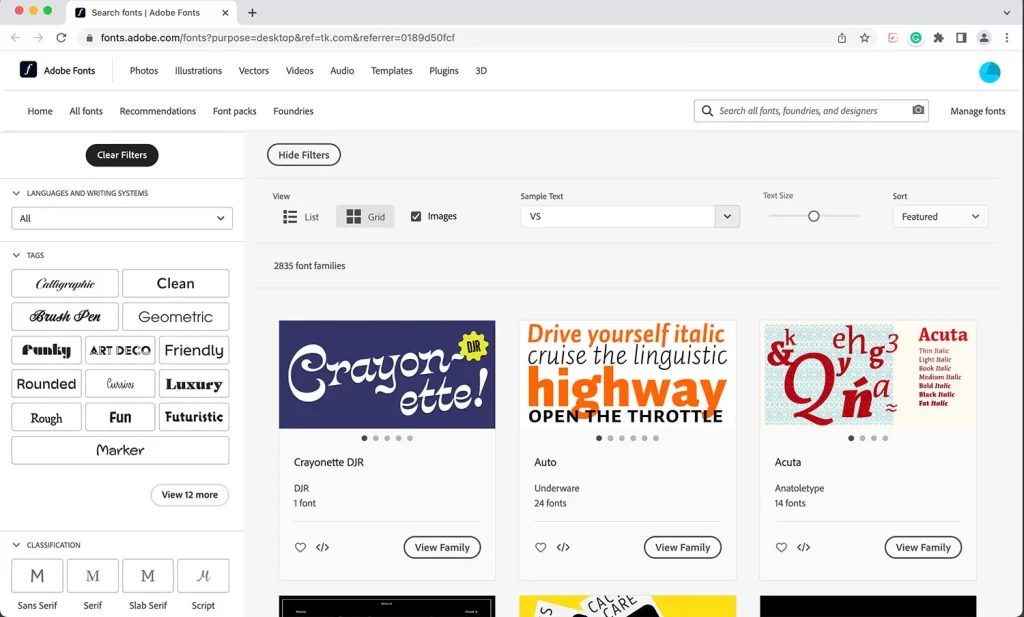Open the Chrome three-dot menu
Screen dimensions: 1024x617
point(1007,38)
